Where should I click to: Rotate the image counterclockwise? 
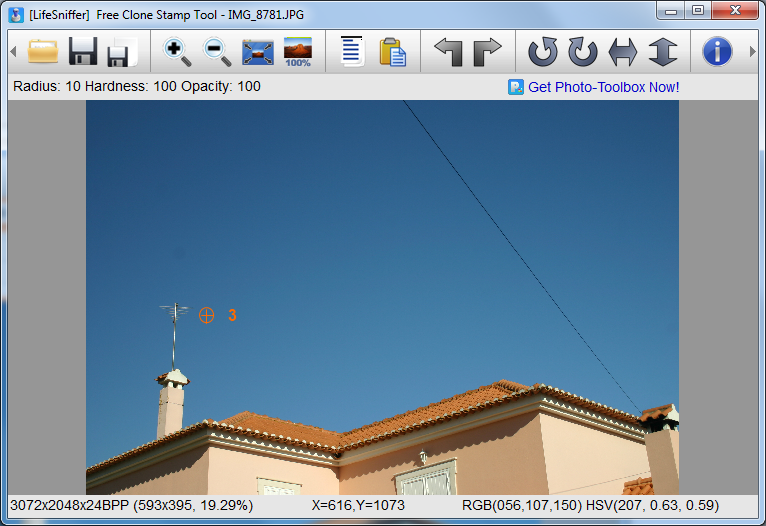543,51
